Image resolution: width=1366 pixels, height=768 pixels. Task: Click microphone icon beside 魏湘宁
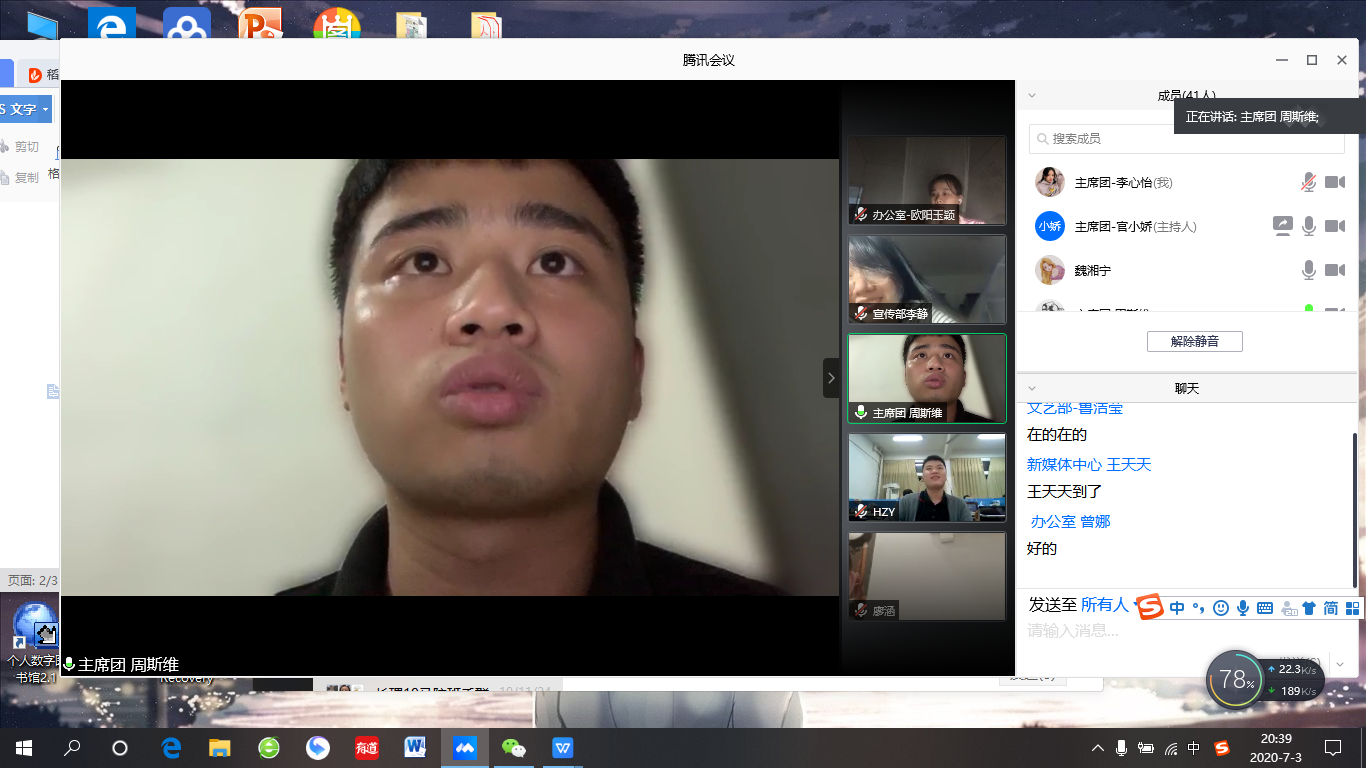point(1308,270)
